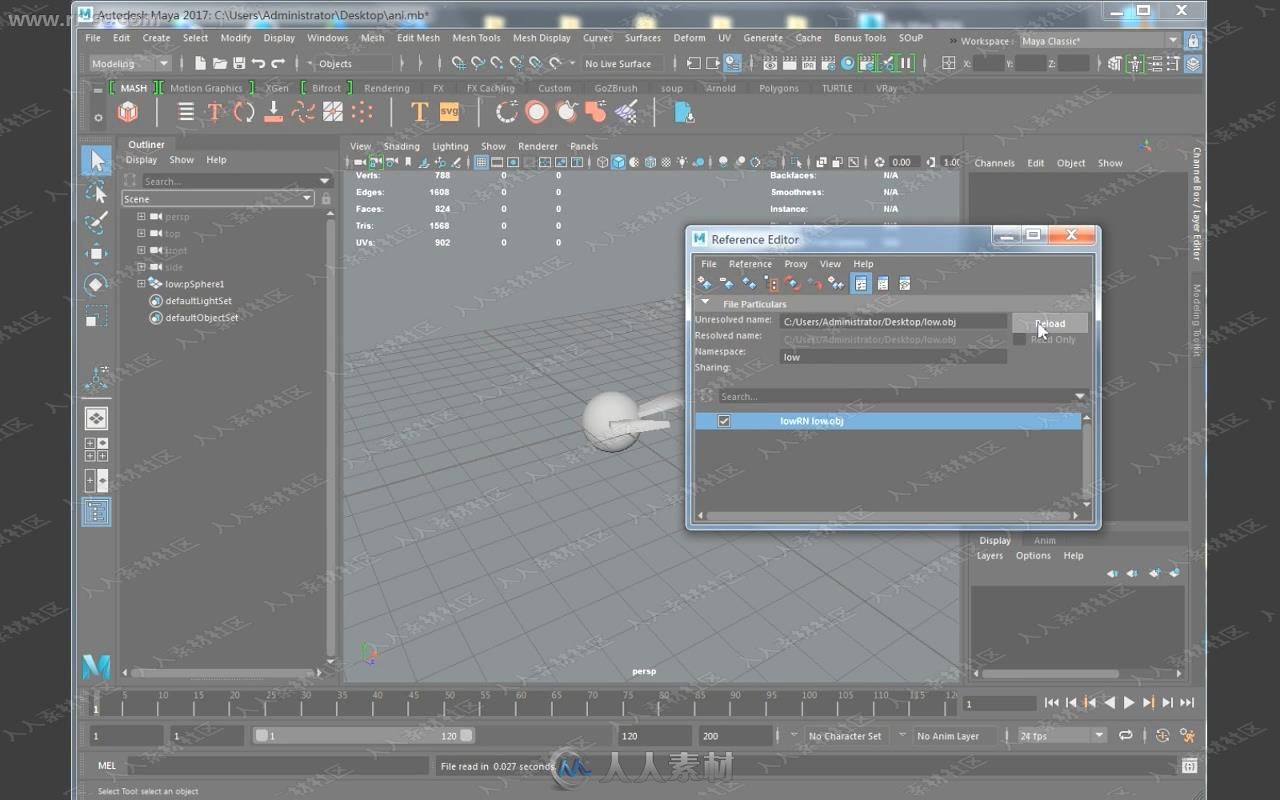The height and width of the screenshot is (800, 1280).
Task: Go to start of playback range
Action: [1052, 703]
